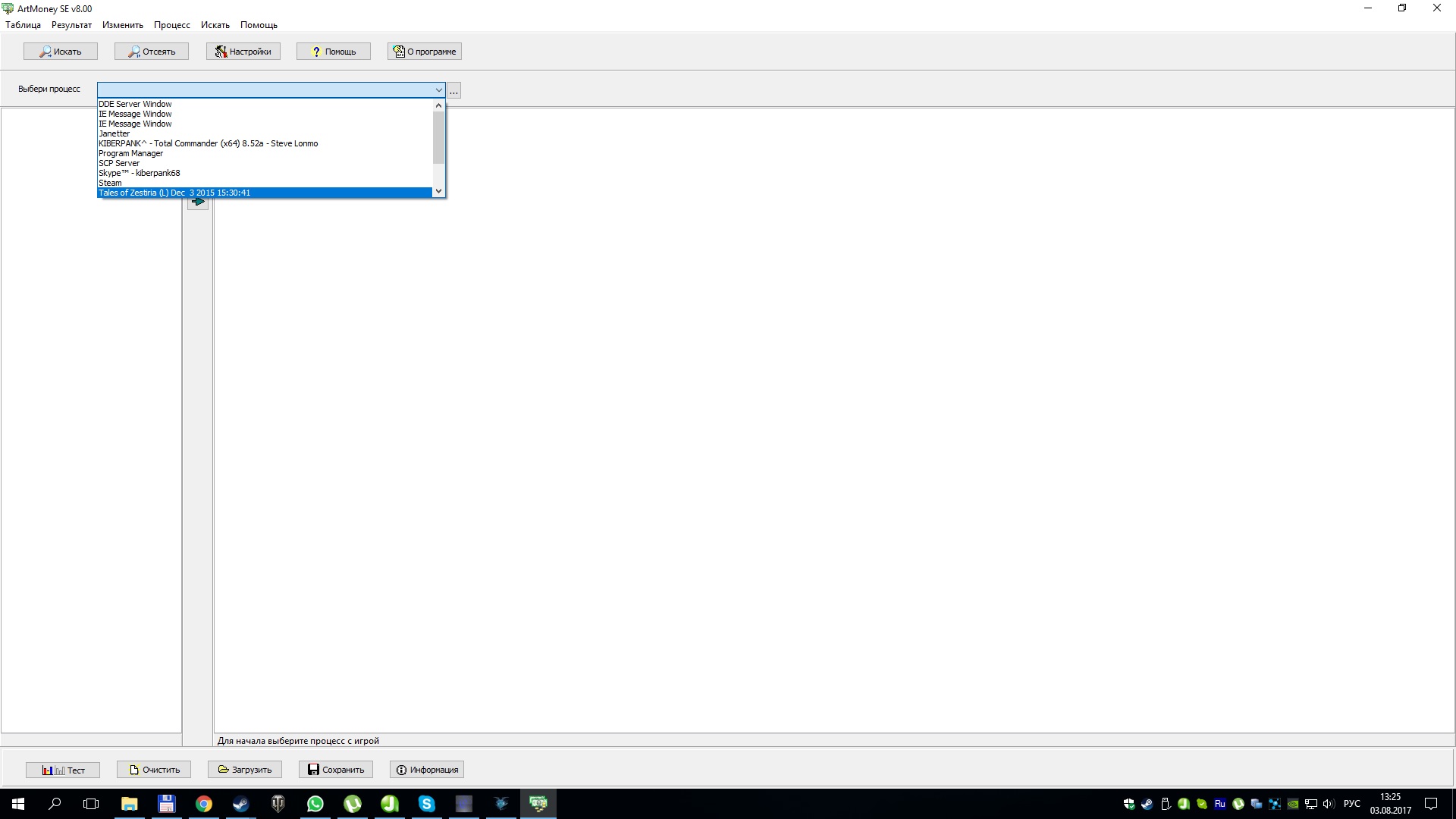Open Настройки settings button
1456x819 pixels.
243,52
